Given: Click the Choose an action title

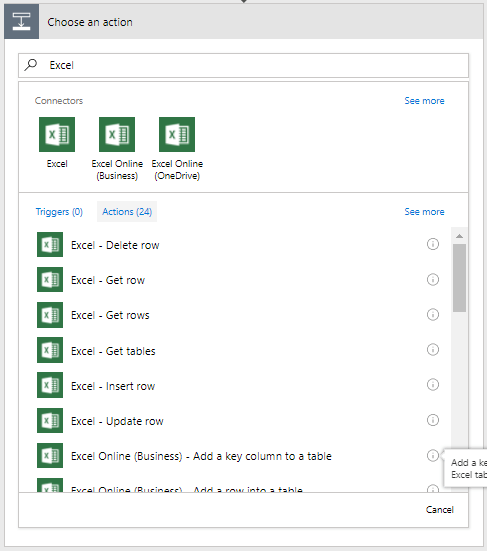Looking at the screenshot, I should 90,22.
